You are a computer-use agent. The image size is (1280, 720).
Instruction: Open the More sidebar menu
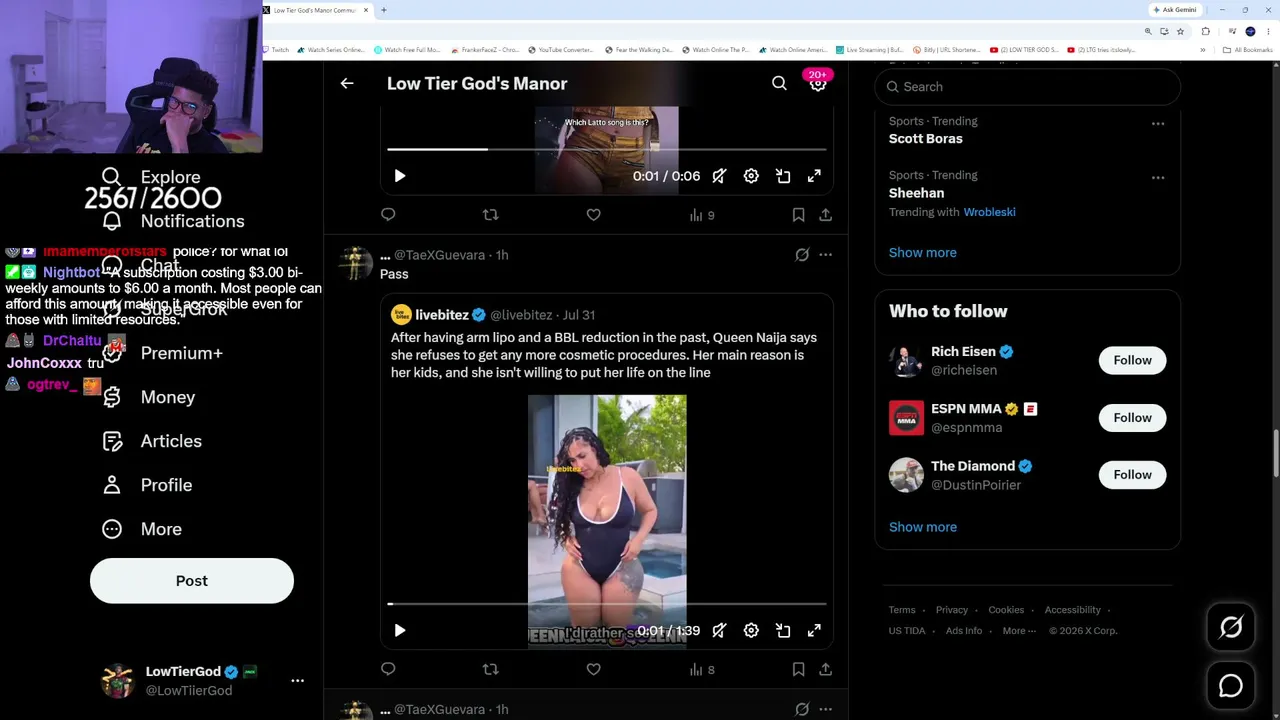pos(142,529)
